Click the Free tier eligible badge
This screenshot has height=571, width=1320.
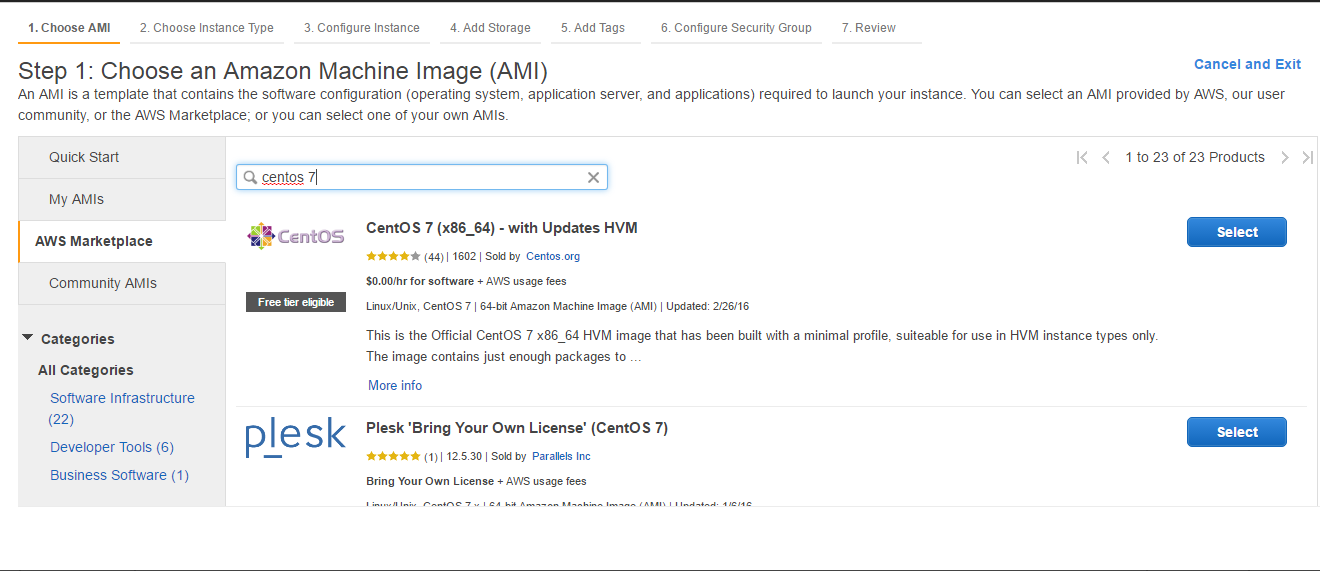coord(296,302)
